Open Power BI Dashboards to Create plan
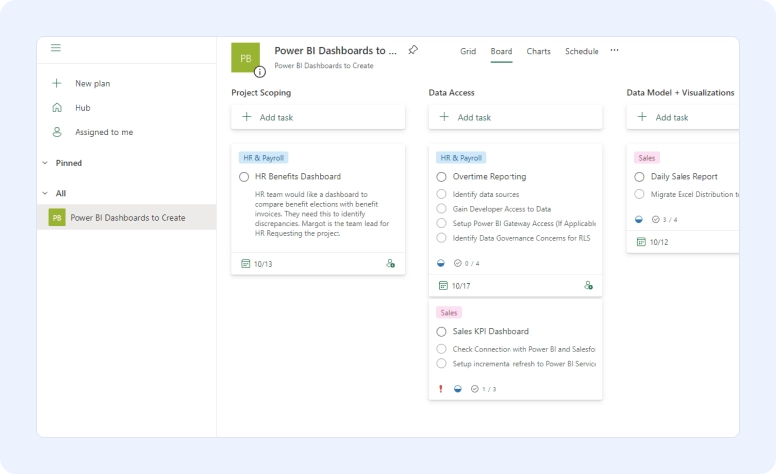 (127, 217)
